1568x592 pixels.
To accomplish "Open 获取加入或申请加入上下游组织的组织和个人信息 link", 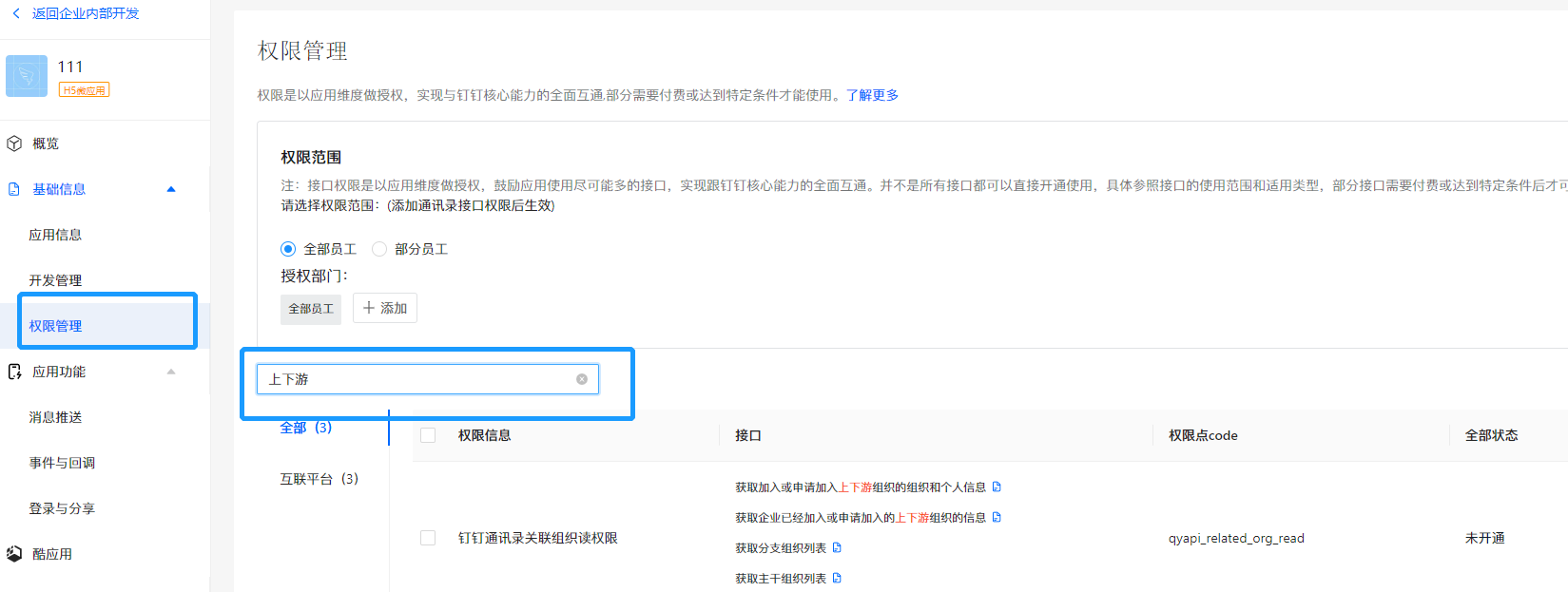I will (x=861, y=487).
